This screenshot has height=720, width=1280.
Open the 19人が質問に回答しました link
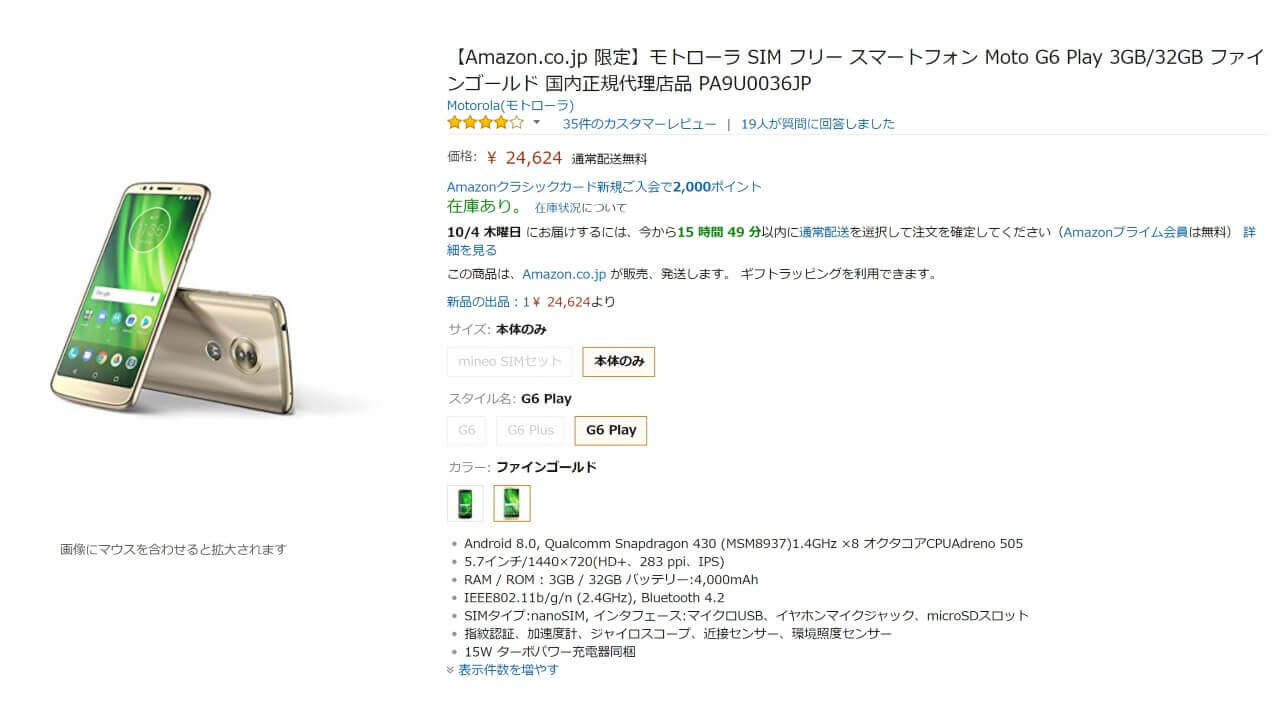coord(817,124)
